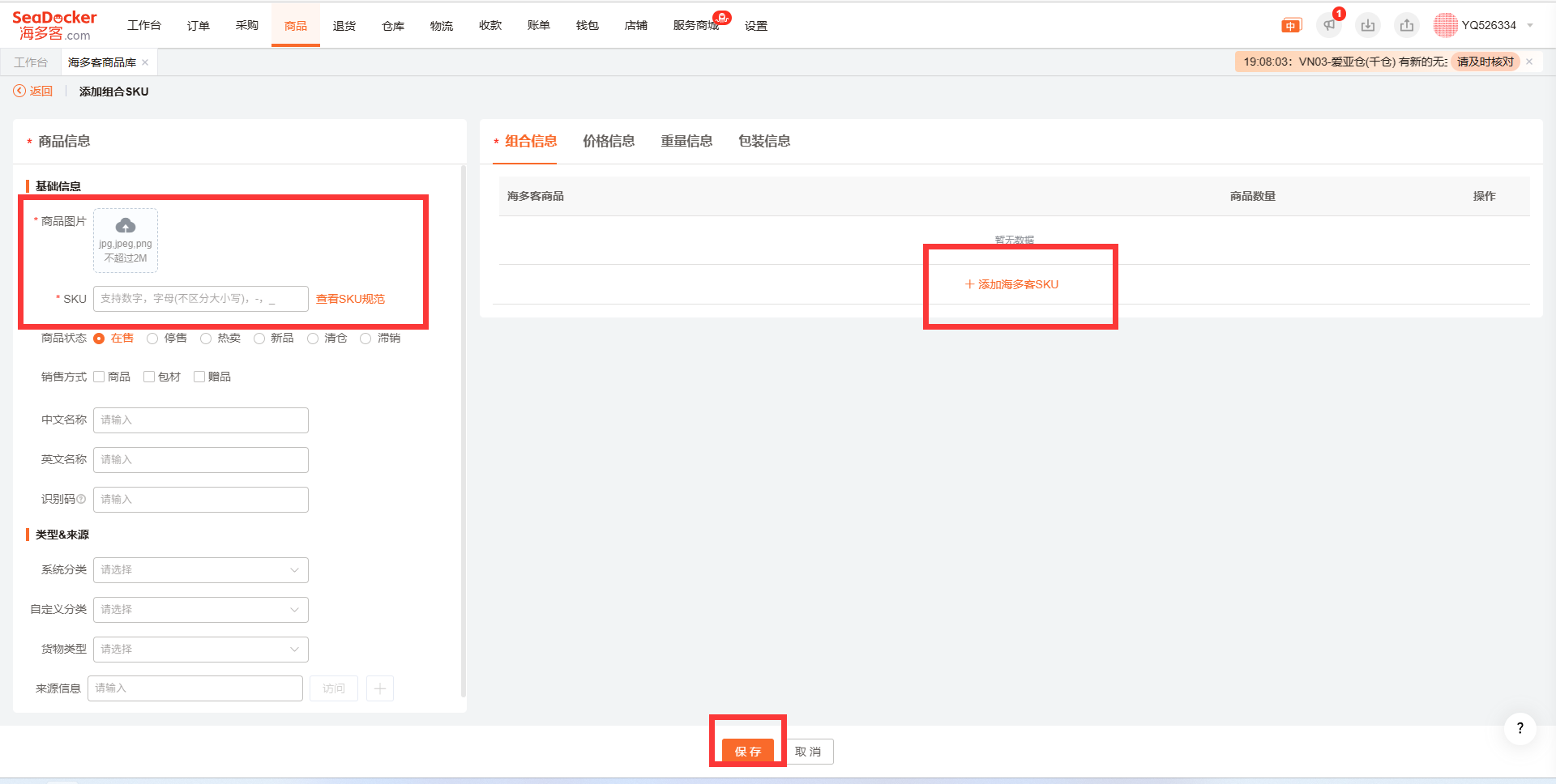Open the announcements megaphone icon

click(x=1329, y=26)
